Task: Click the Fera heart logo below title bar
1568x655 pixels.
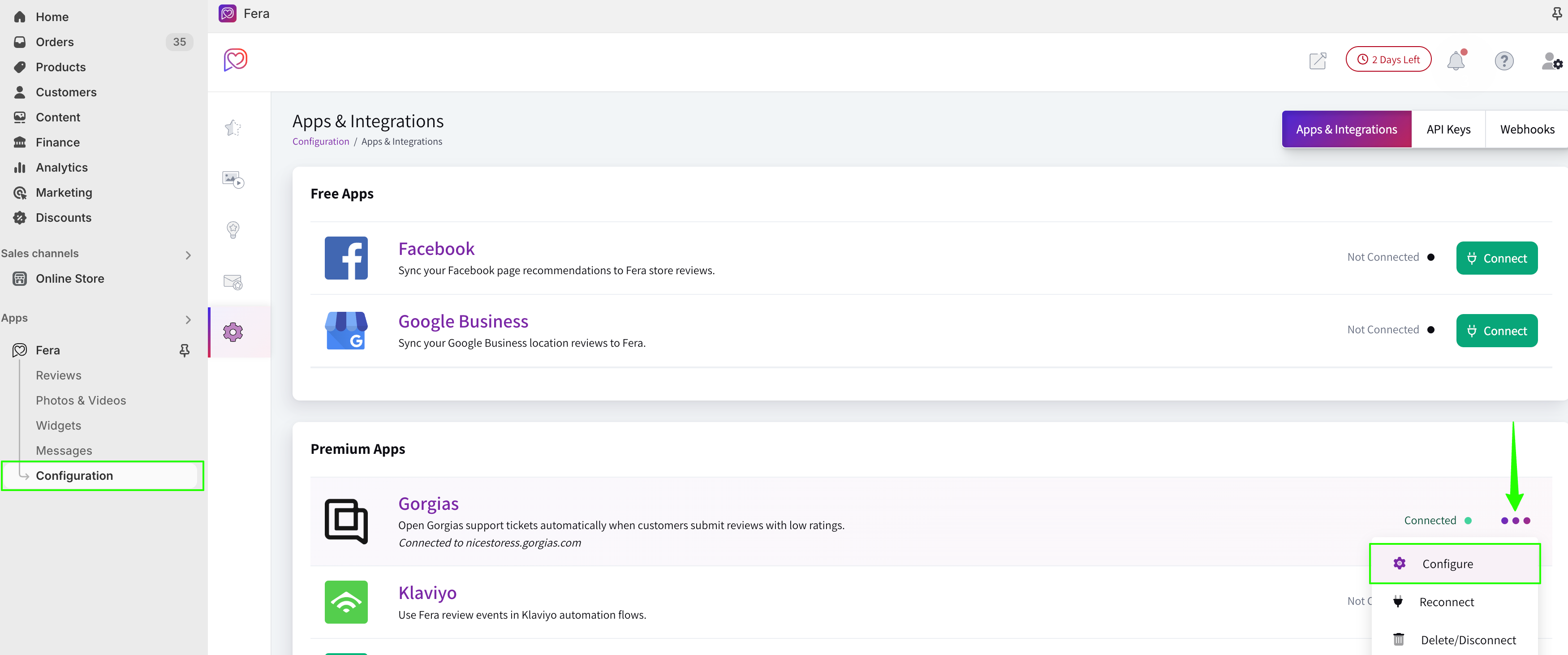Action: point(236,60)
